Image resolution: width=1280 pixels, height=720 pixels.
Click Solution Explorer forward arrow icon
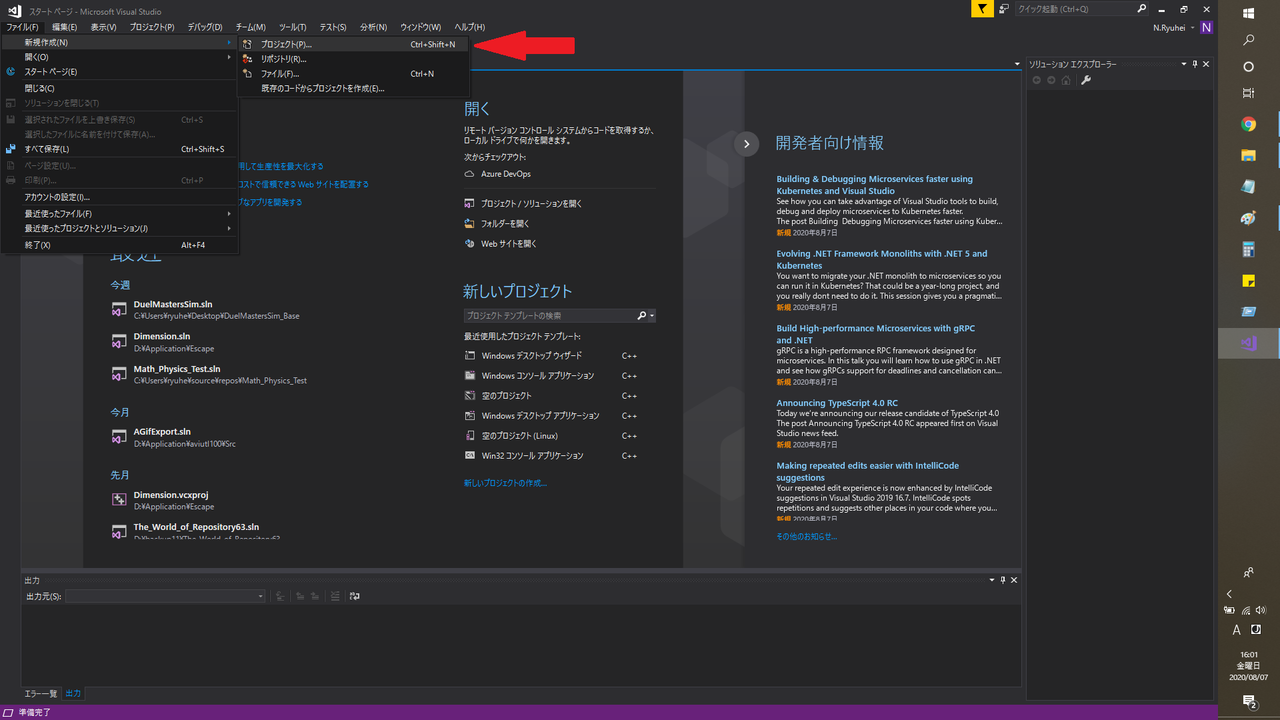(x=1051, y=80)
